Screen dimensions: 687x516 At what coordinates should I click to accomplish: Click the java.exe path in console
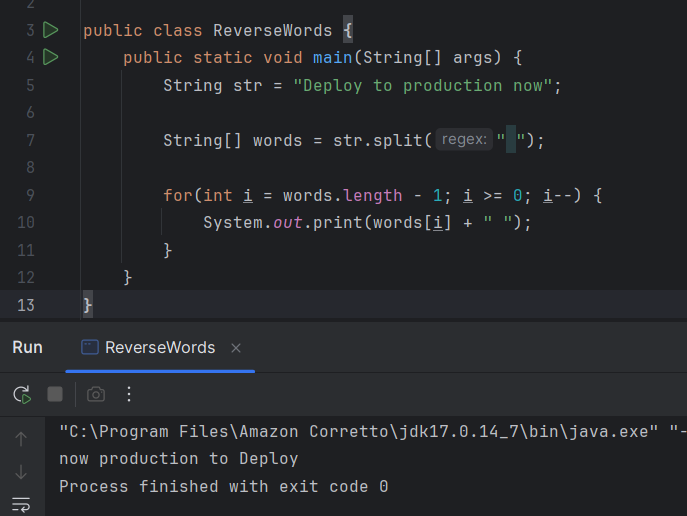click(x=360, y=431)
